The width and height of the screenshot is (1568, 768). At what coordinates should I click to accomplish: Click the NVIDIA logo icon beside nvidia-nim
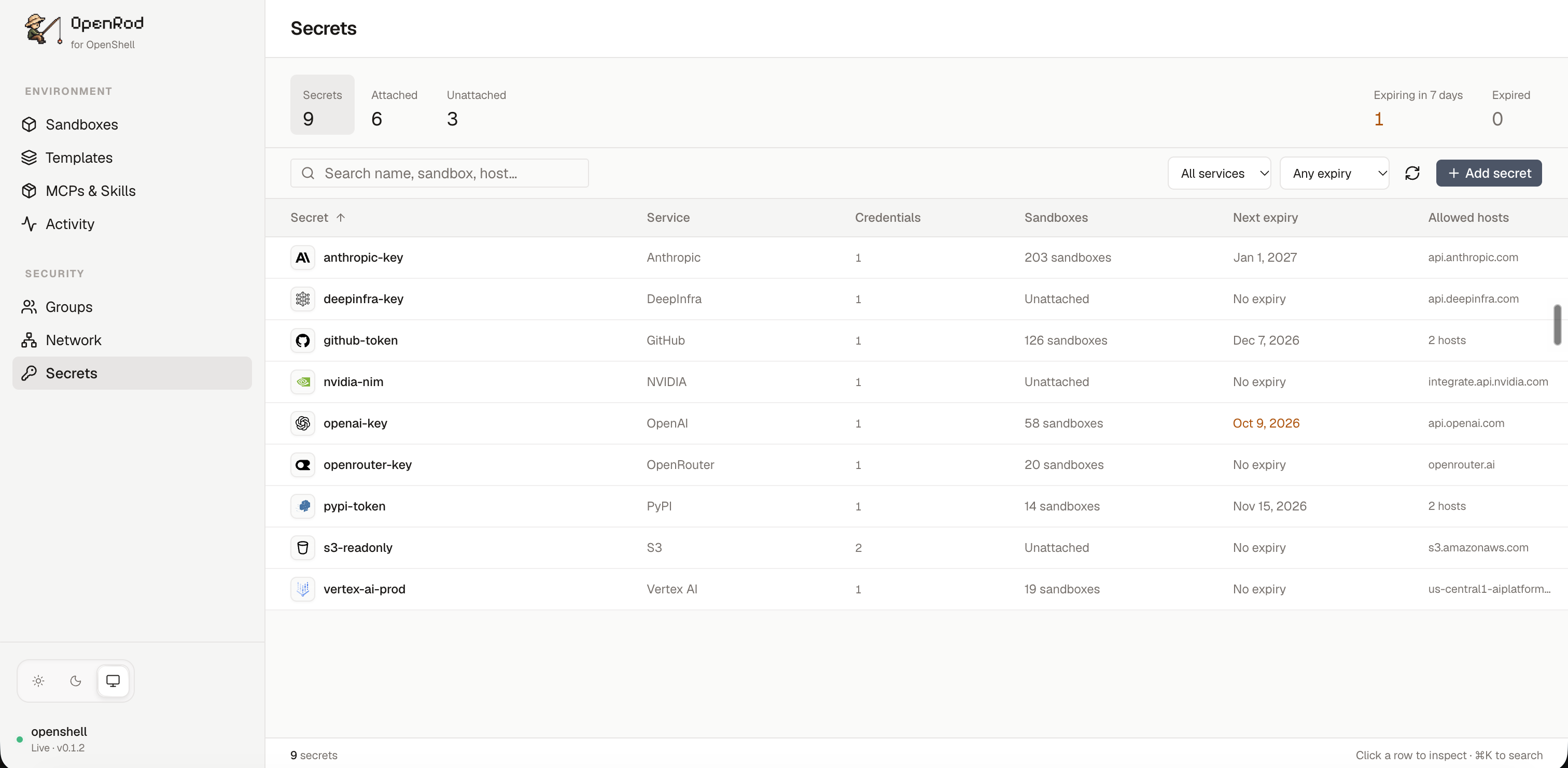click(x=302, y=381)
